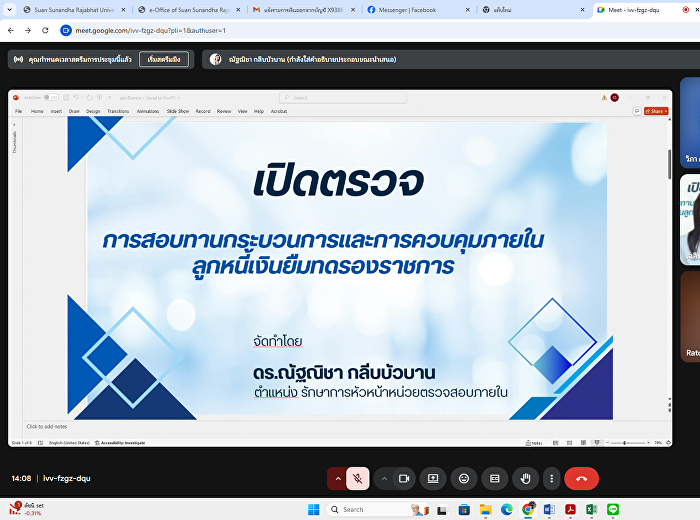
Task: Expand the collapsed Thumbnails pane arrow
Action: click(14, 125)
